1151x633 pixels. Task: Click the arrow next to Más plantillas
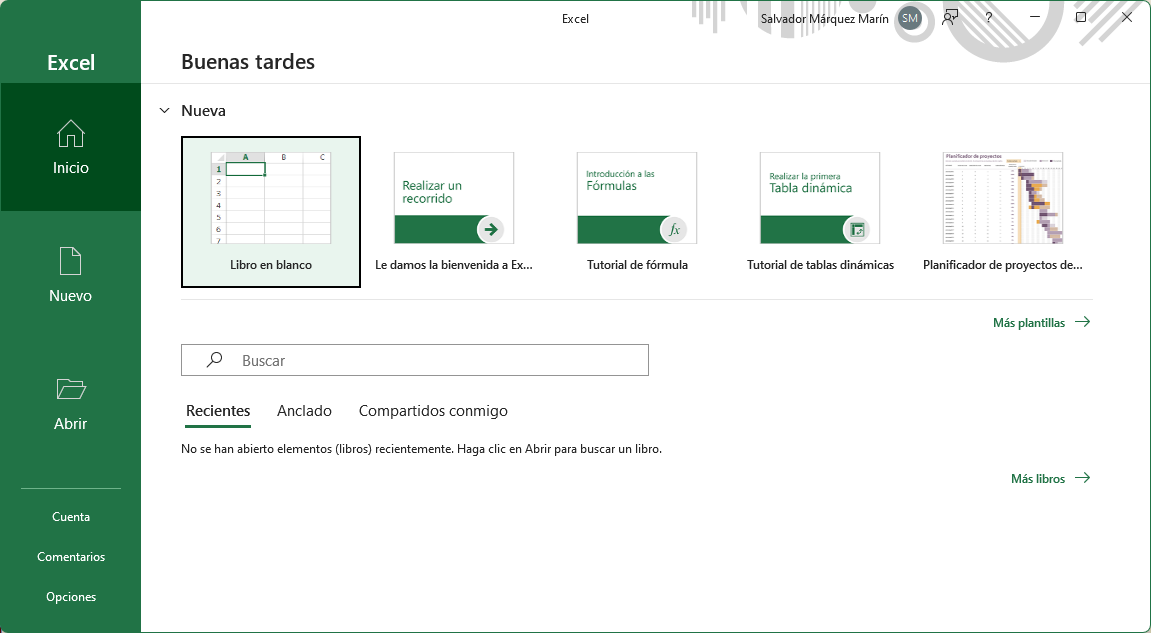[1082, 322]
